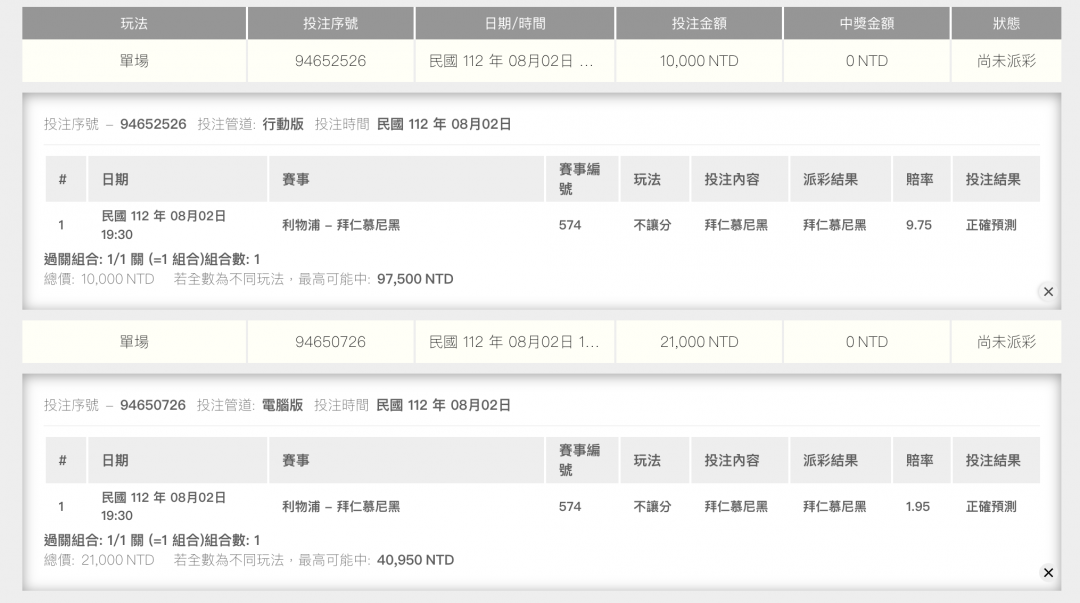Image resolution: width=1080 pixels, height=603 pixels.
Task: Click the 狀態 column header
Action: [1006, 23]
